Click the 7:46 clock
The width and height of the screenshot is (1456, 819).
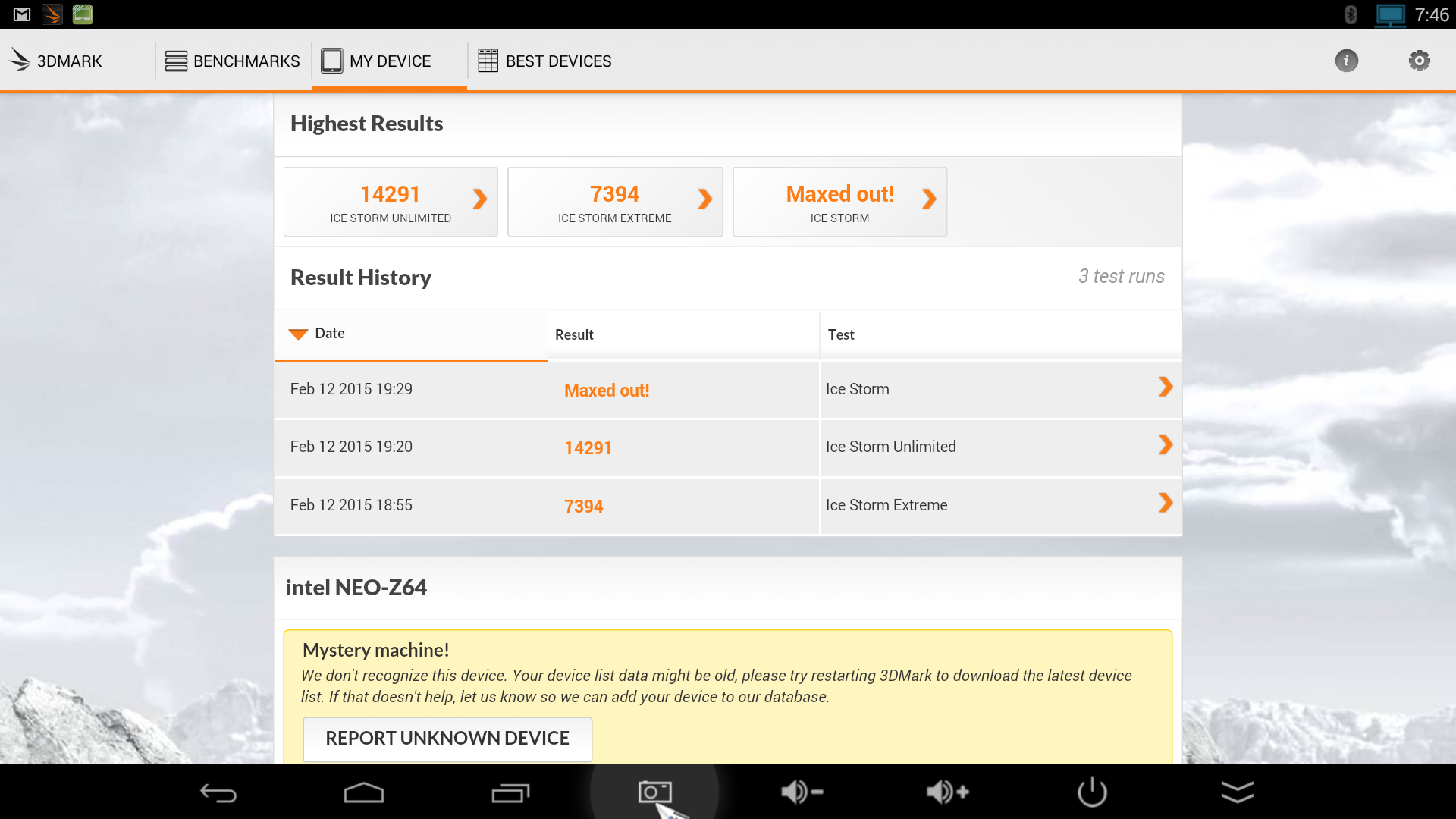click(1432, 15)
